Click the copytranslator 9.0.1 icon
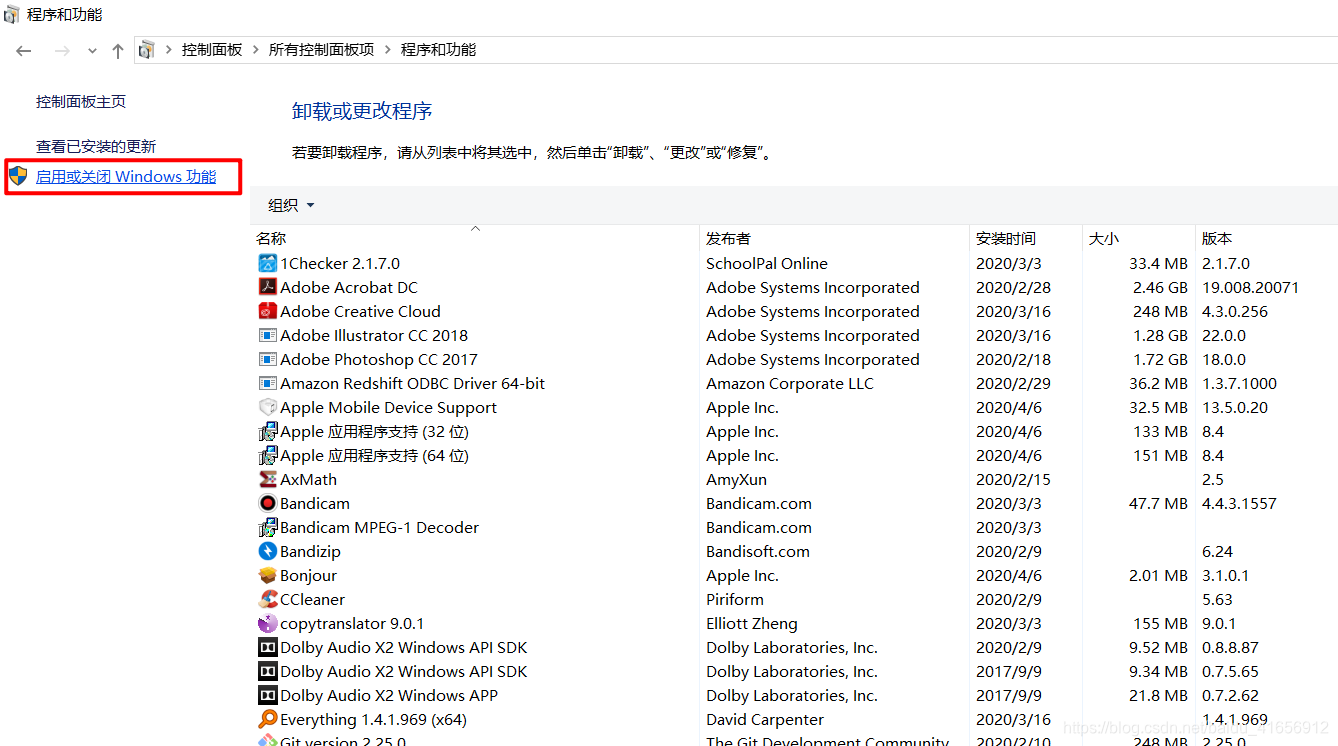1338x746 pixels. [267, 623]
